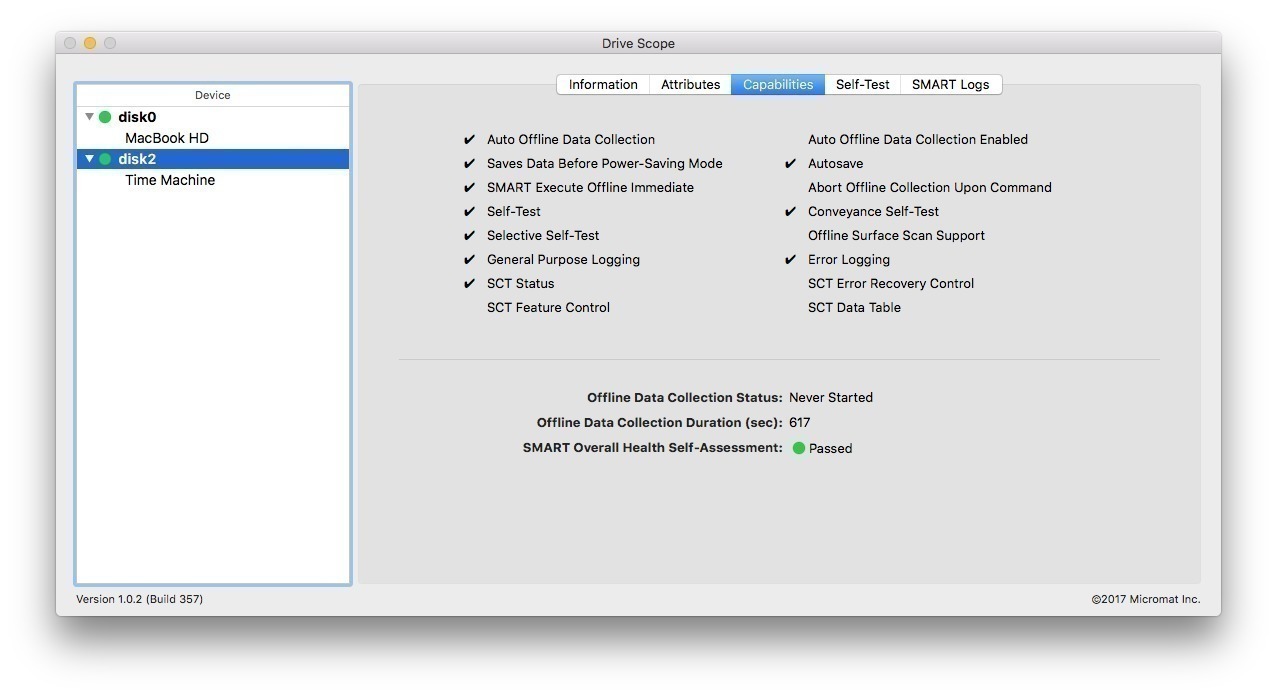Click the checkmark beside Error Logging
This screenshot has height=696, width=1277.
pos(790,260)
